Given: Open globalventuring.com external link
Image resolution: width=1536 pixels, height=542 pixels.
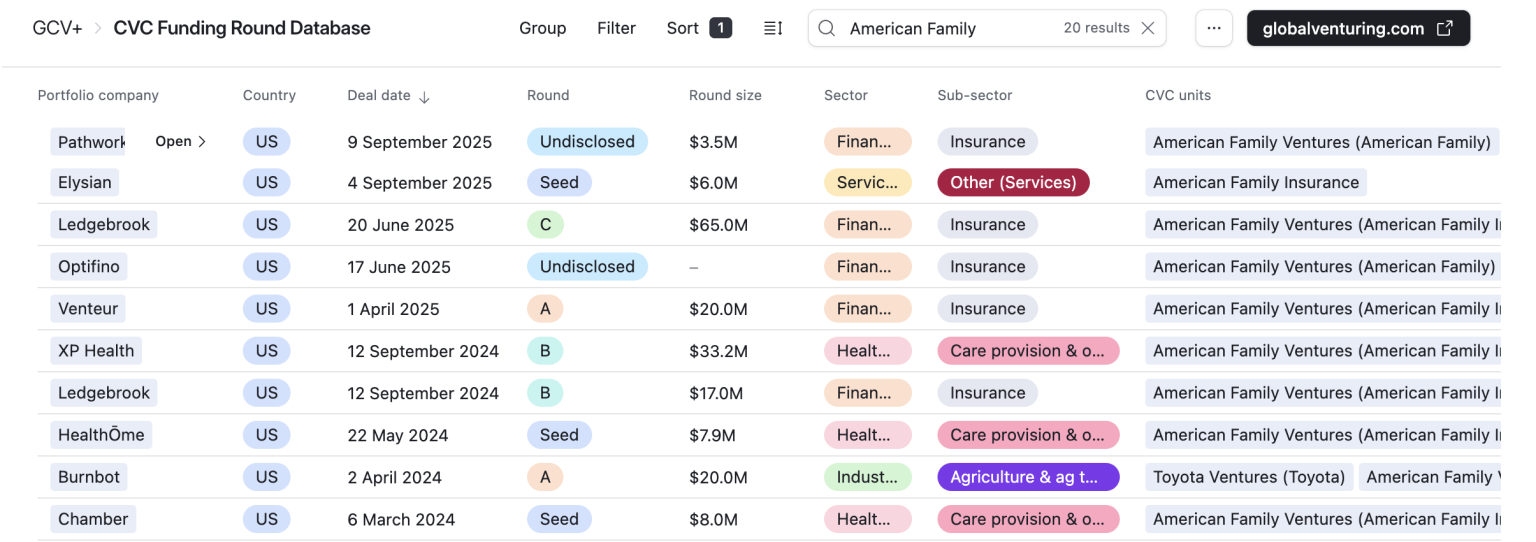Looking at the screenshot, I should coord(1357,28).
